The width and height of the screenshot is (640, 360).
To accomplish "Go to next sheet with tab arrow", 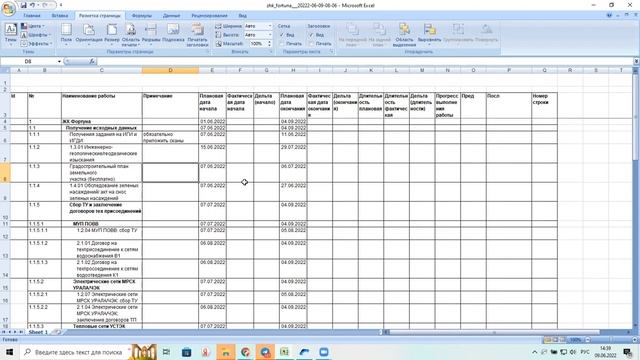I will 16,332.
